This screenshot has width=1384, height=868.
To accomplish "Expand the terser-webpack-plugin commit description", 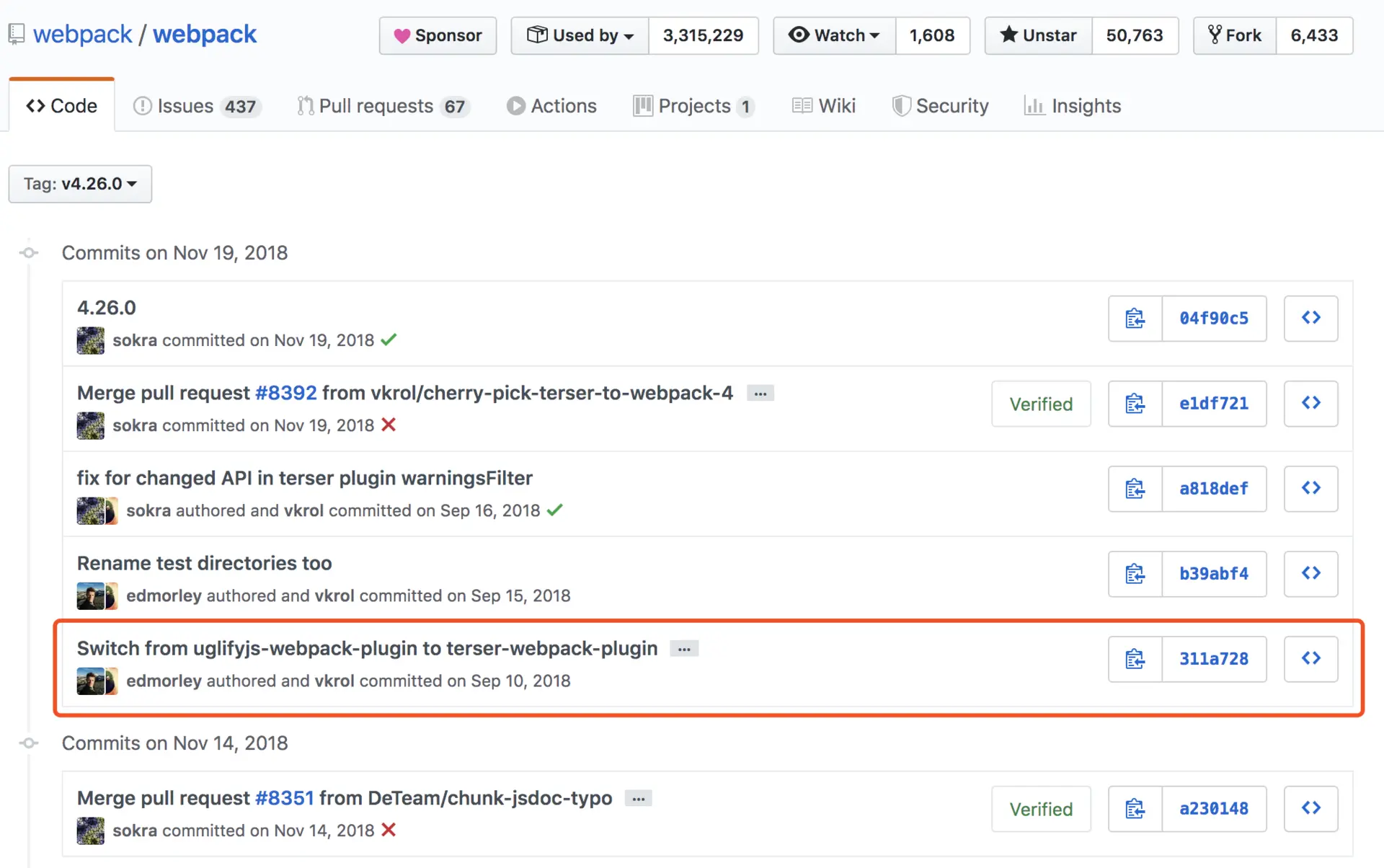I will point(684,649).
